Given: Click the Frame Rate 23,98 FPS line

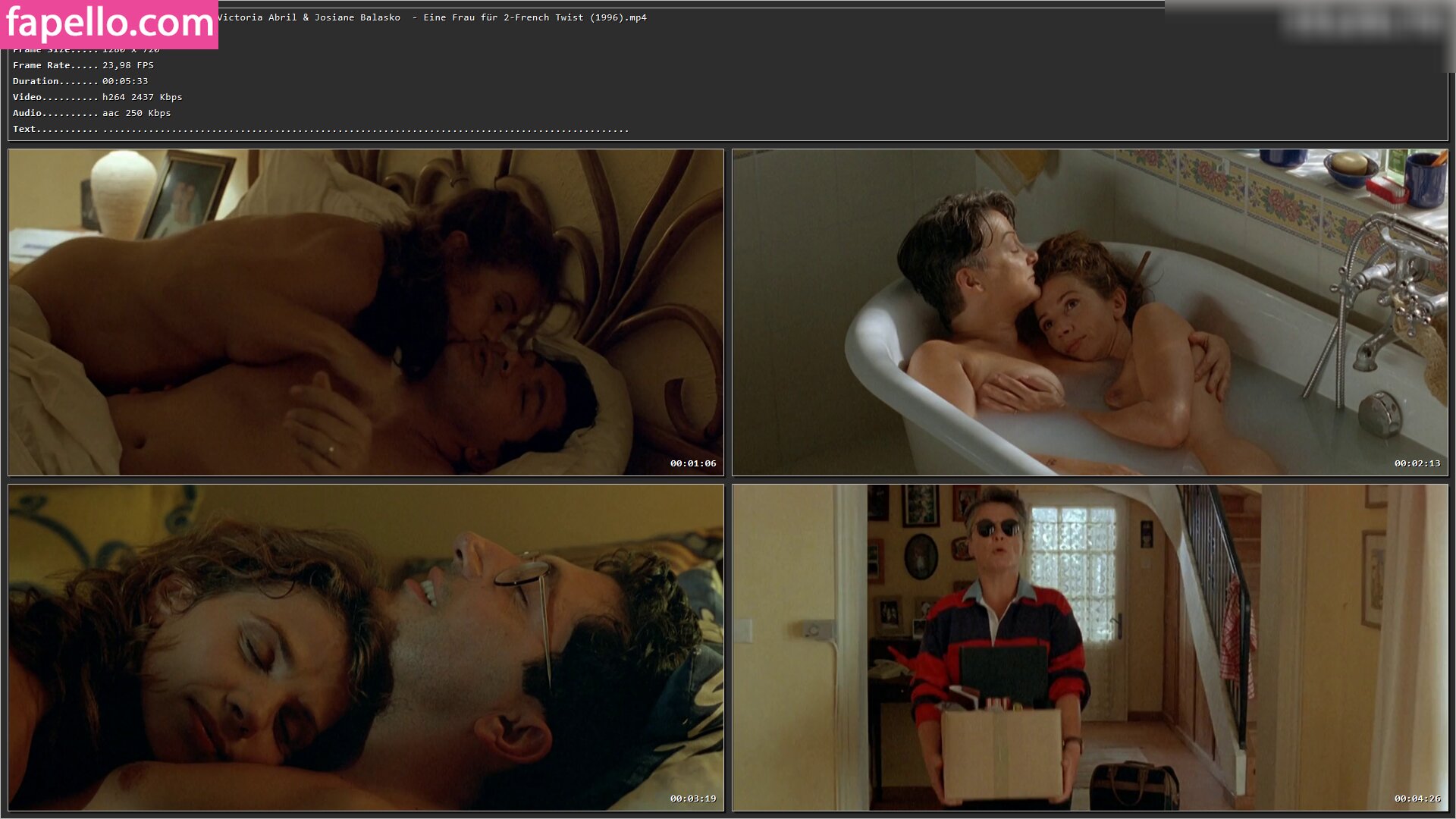Looking at the screenshot, I should (x=83, y=65).
